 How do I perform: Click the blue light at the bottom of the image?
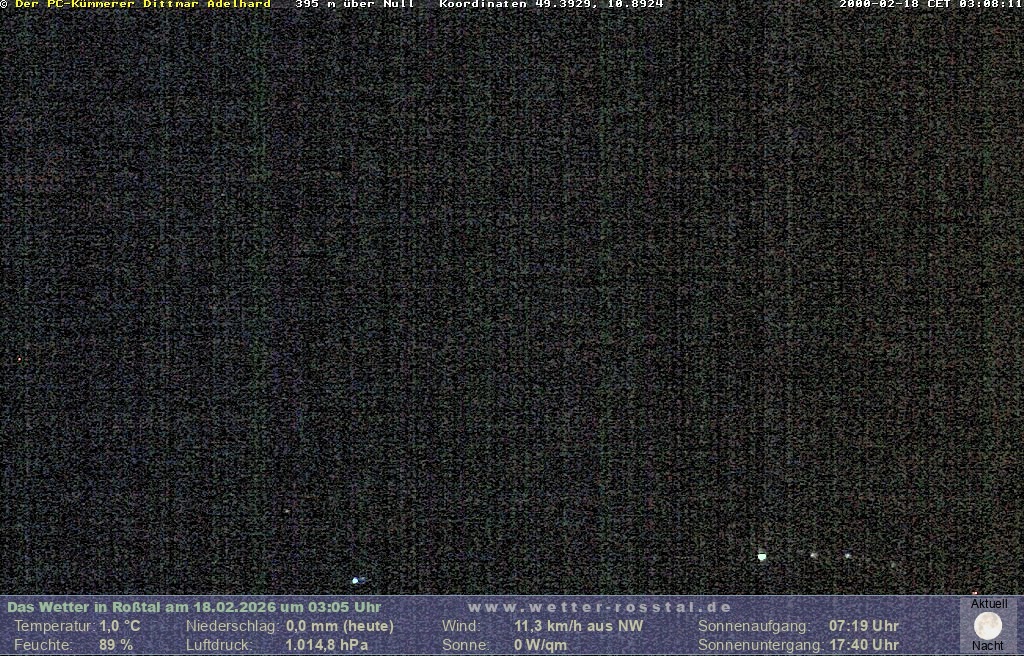355,580
